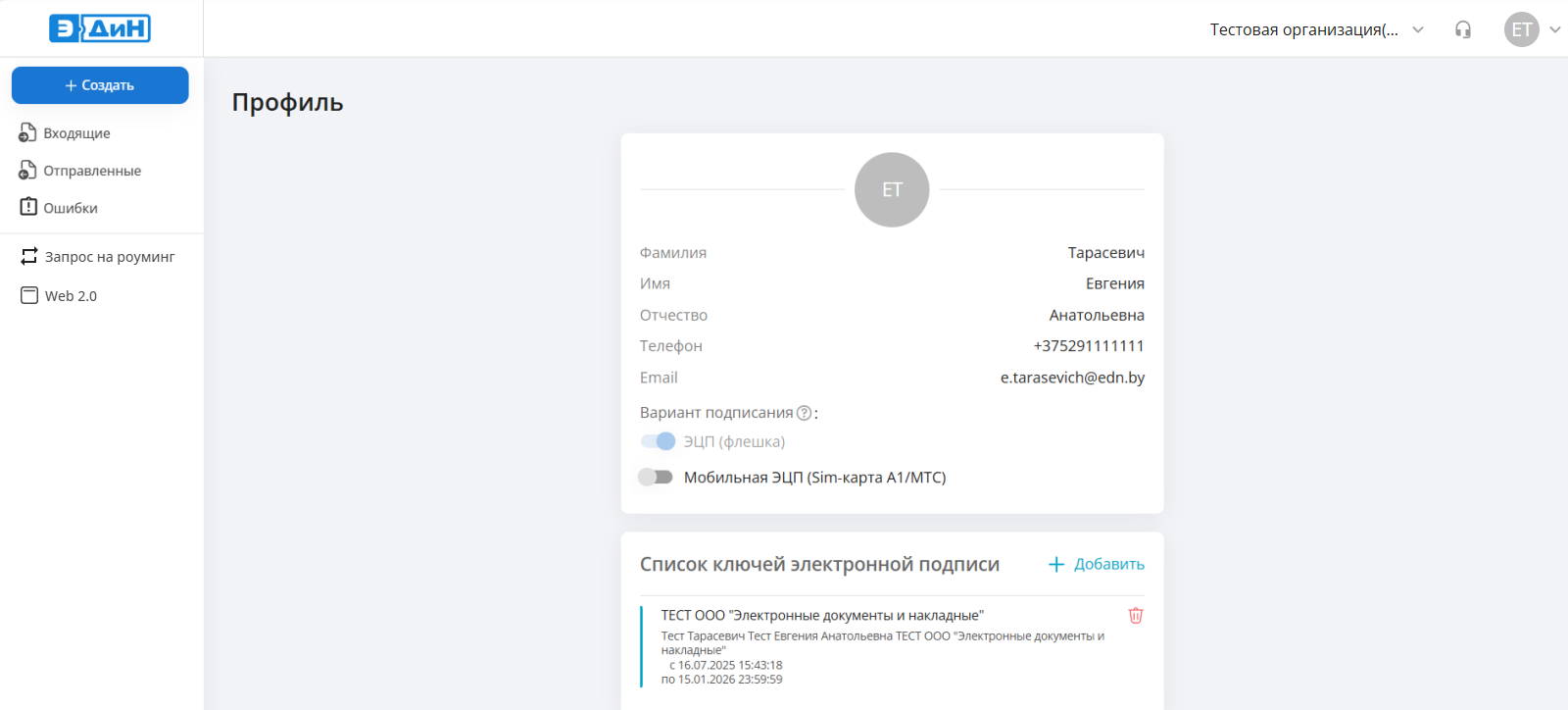Click the help icon near Вариант подписания
Image resolution: width=1568 pixels, height=710 pixels.
pyautogui.click(x=805, y=413)
